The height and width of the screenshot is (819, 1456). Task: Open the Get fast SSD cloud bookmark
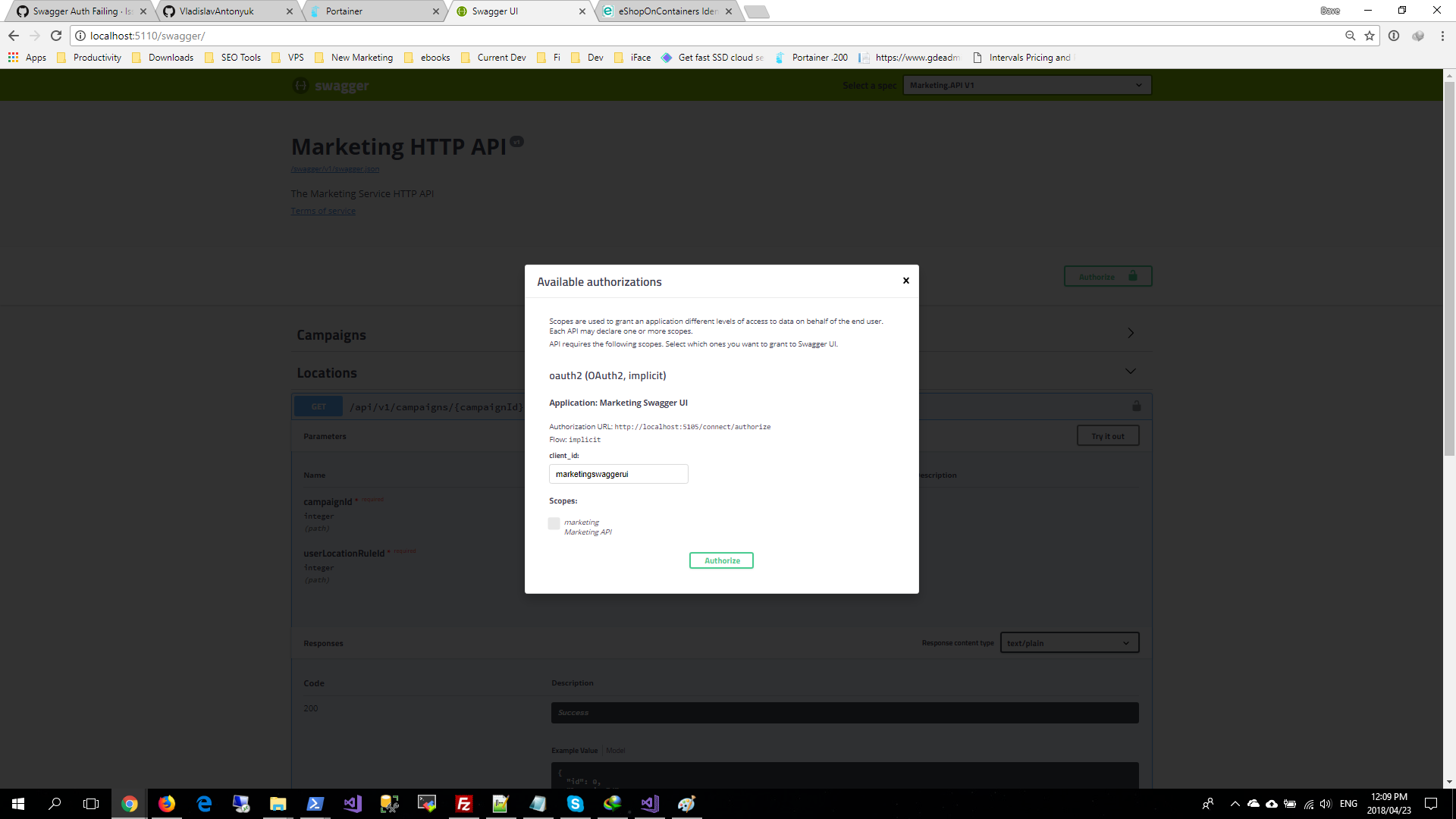point(713,58)
